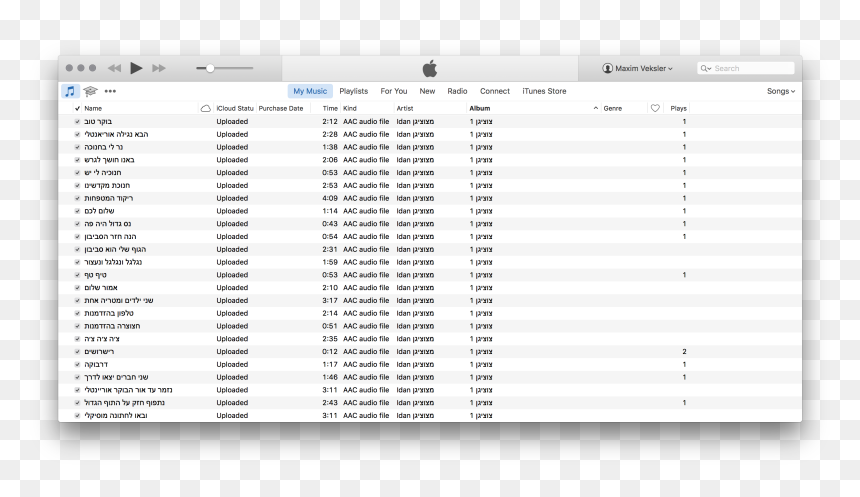Screen dimensions: 860x497
Task: Switch to the New tab
Action: pyautogui.click(x=427, y=91)
